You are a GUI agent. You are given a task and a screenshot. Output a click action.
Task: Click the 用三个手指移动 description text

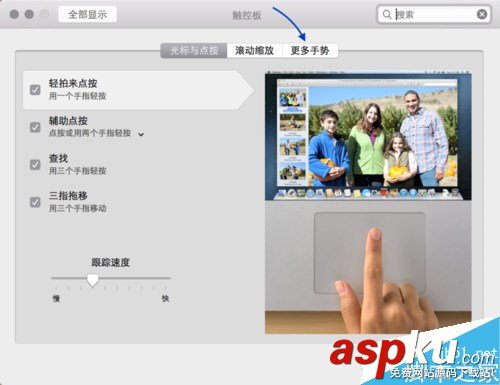point(78,208)
